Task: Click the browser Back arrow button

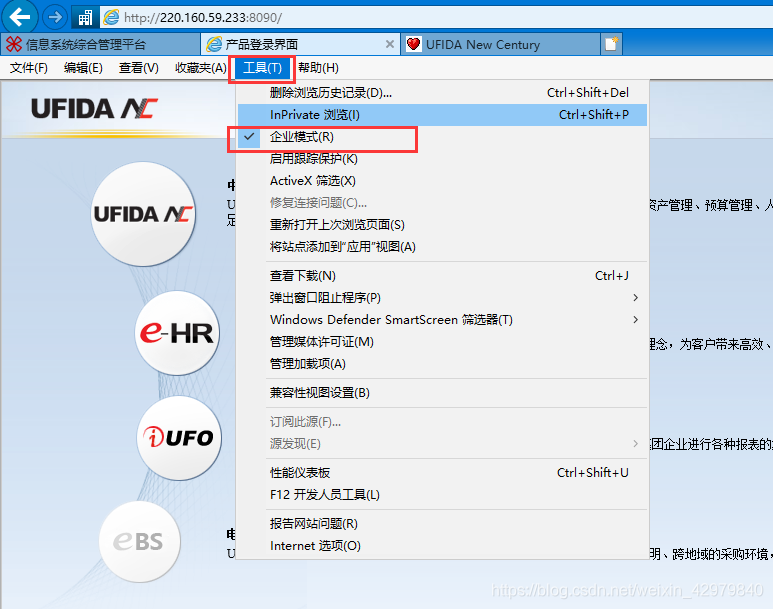Action: tap(20, 18)
